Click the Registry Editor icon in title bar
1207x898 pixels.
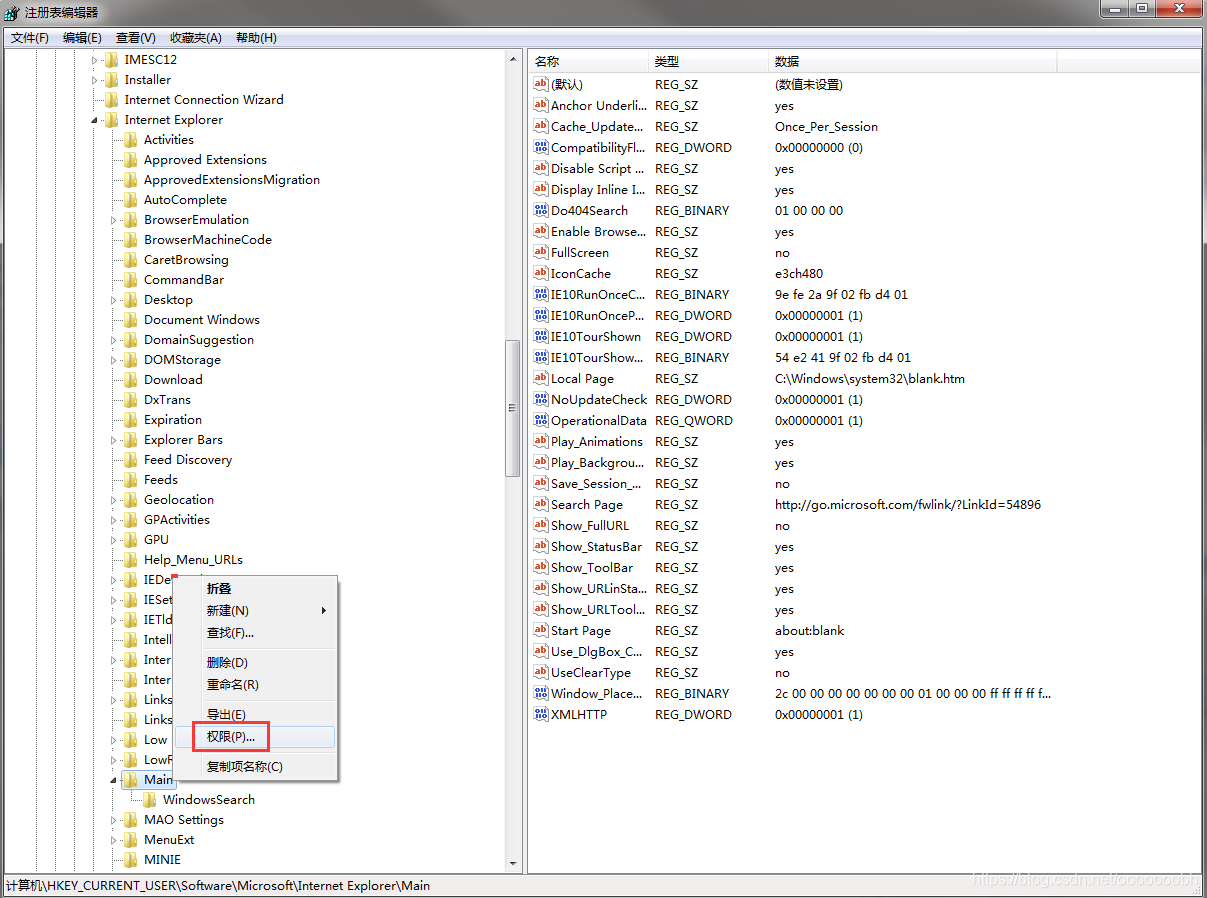pyautogui.click(x=11, y=12)
